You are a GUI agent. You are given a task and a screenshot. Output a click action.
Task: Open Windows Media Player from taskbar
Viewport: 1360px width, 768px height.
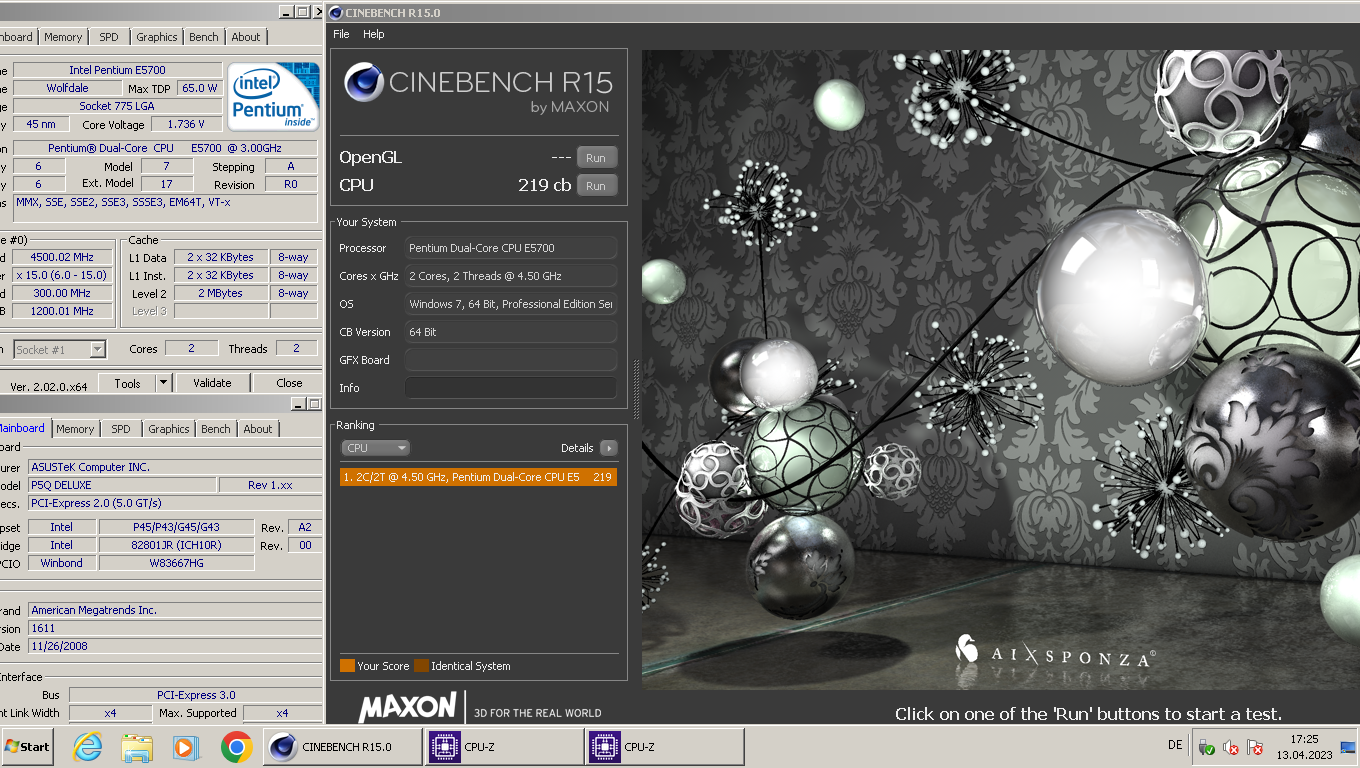point(185,747)
